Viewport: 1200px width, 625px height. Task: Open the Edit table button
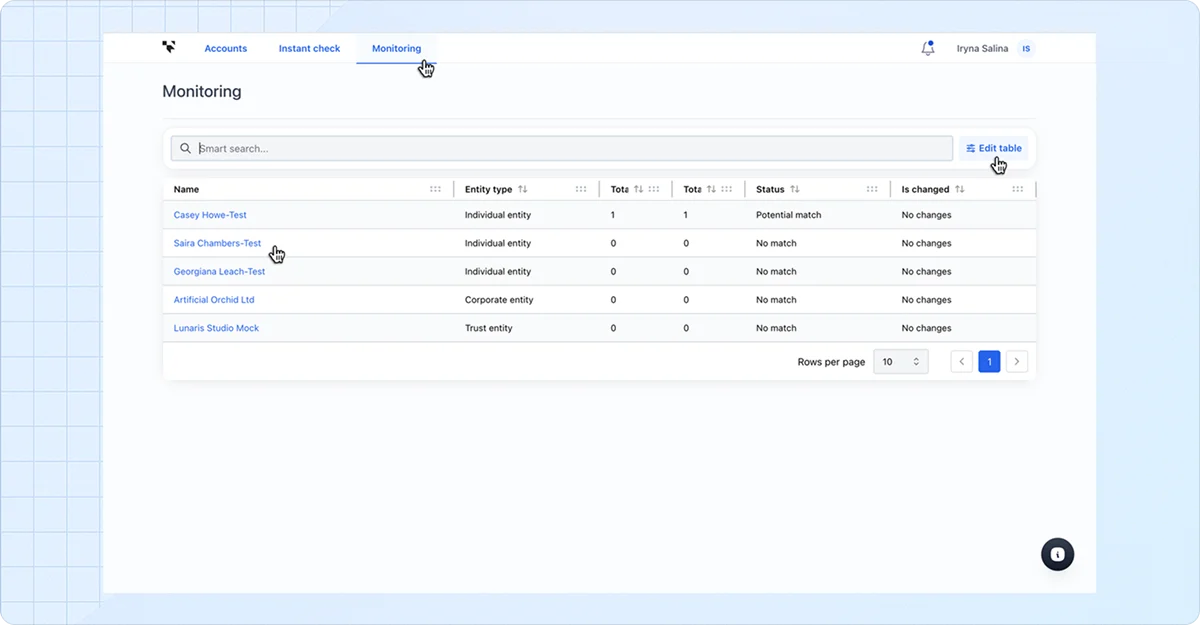(994, 148)
